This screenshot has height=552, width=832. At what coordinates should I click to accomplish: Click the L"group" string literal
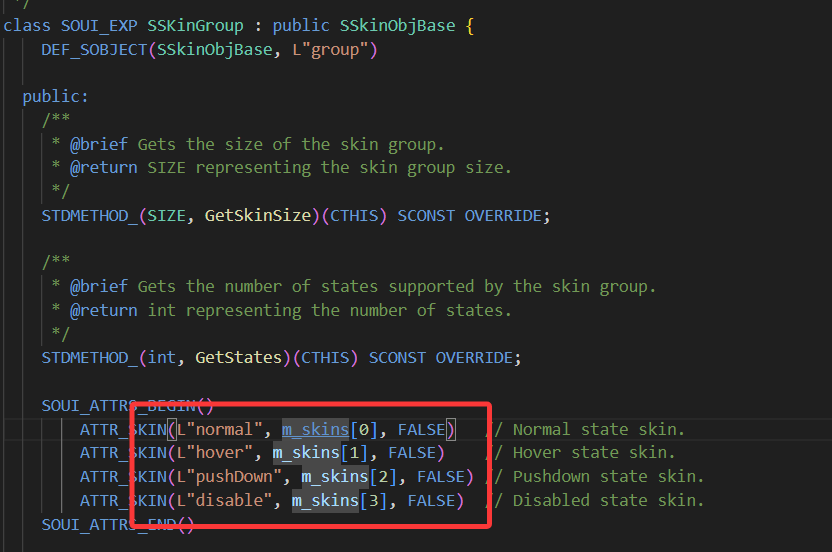pos(333,49)
